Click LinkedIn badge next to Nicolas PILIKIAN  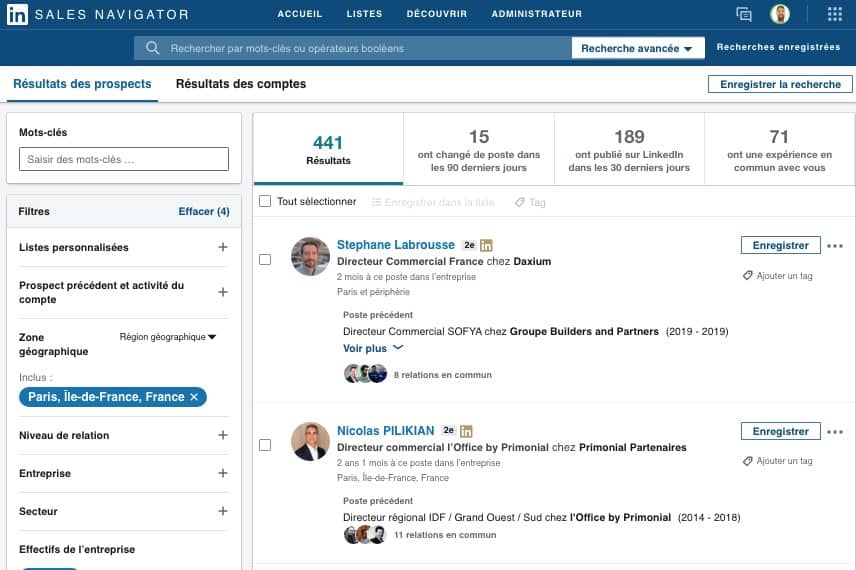click(466, 431)
